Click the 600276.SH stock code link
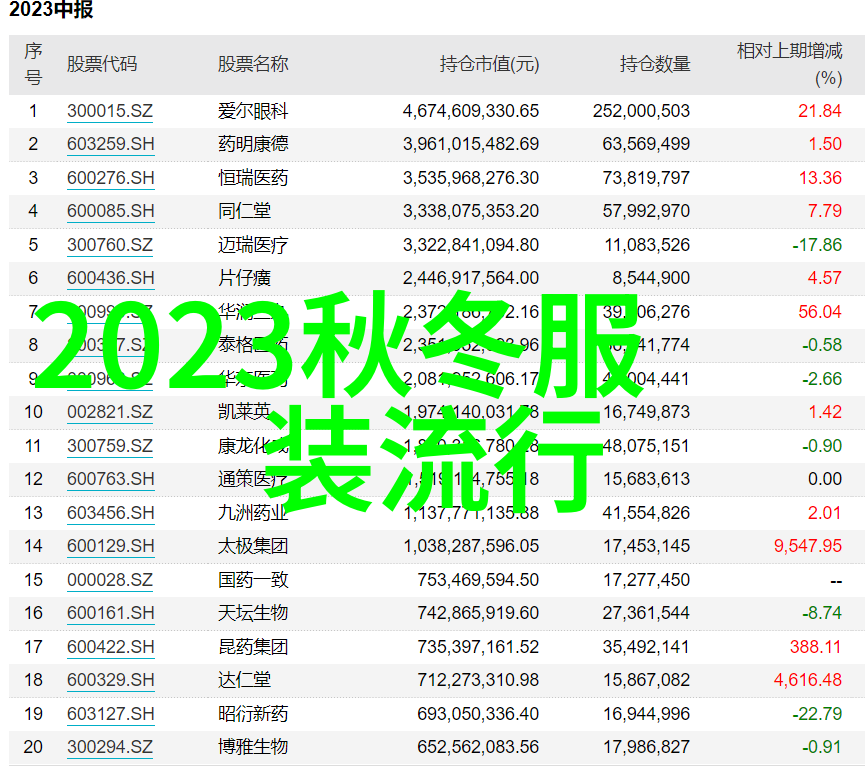 click(x=110, y=178)
